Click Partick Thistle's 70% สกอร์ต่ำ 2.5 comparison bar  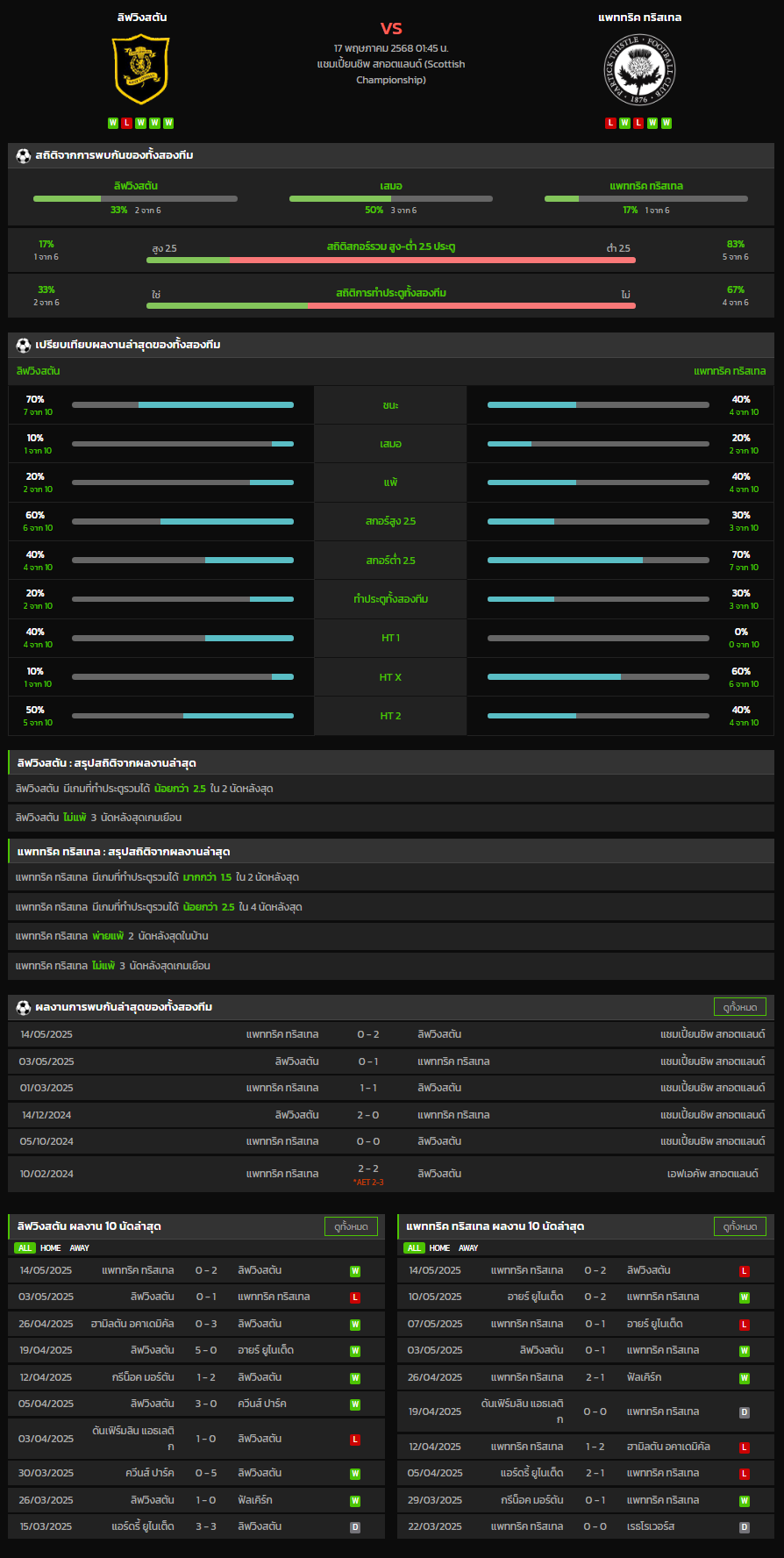598,561
